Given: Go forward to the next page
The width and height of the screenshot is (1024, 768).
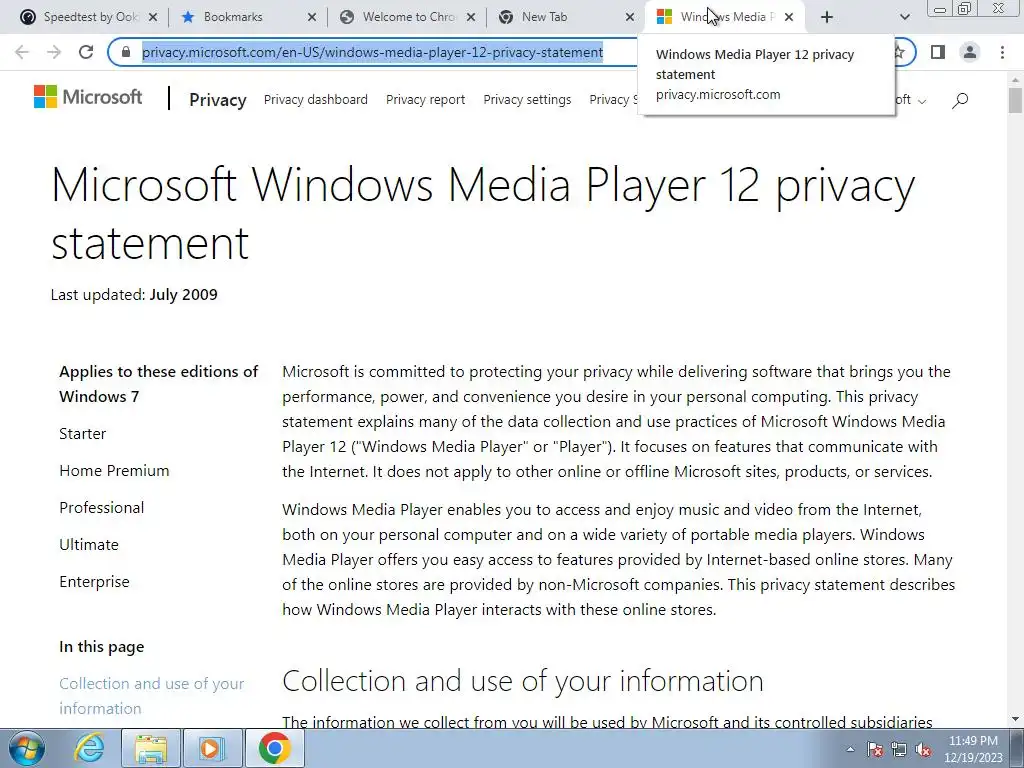Looking at the screenshot, I should pyautogui.click(x=54, y=52).
